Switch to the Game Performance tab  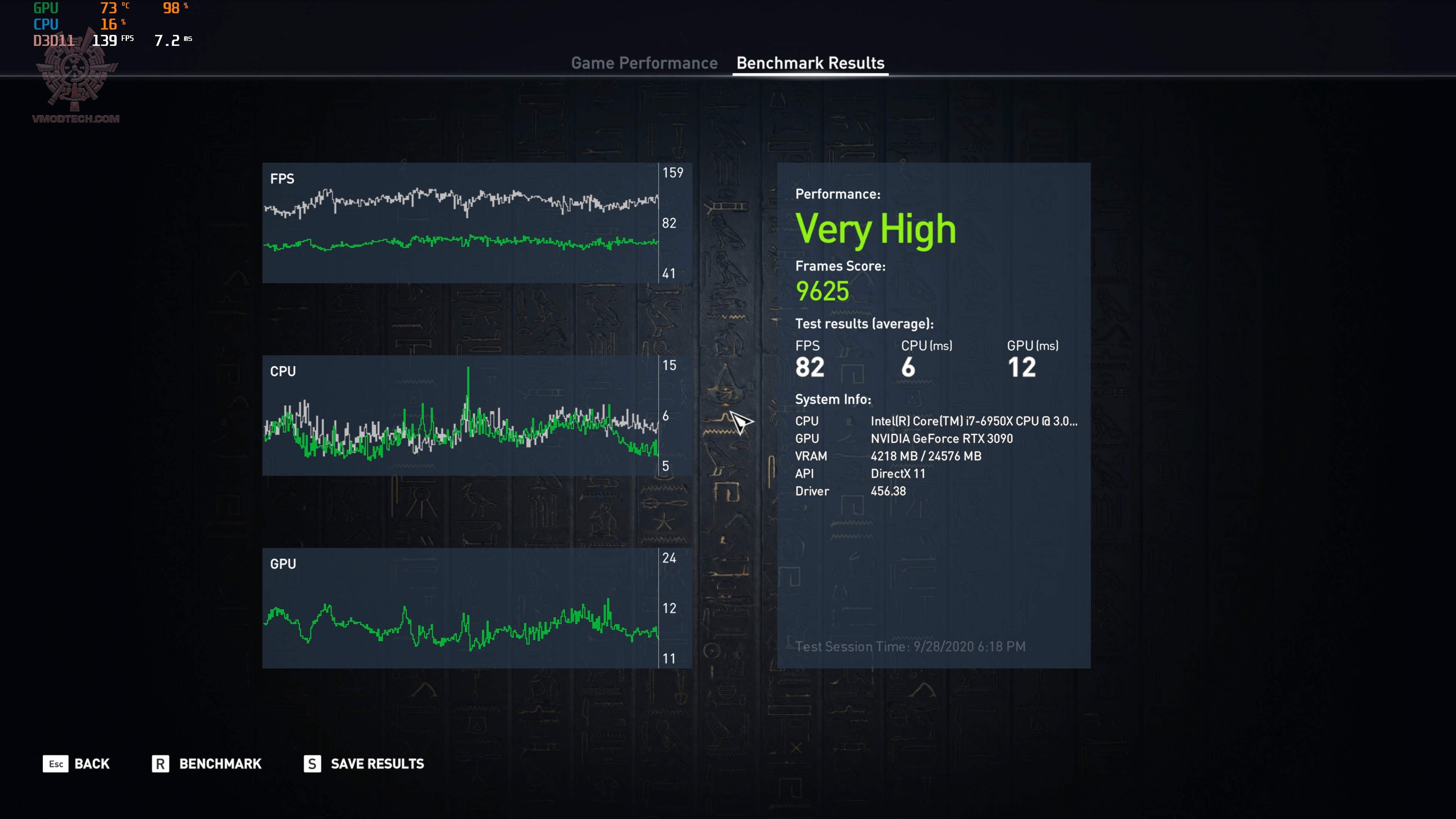pyautogui.click(x=645, y=63)
